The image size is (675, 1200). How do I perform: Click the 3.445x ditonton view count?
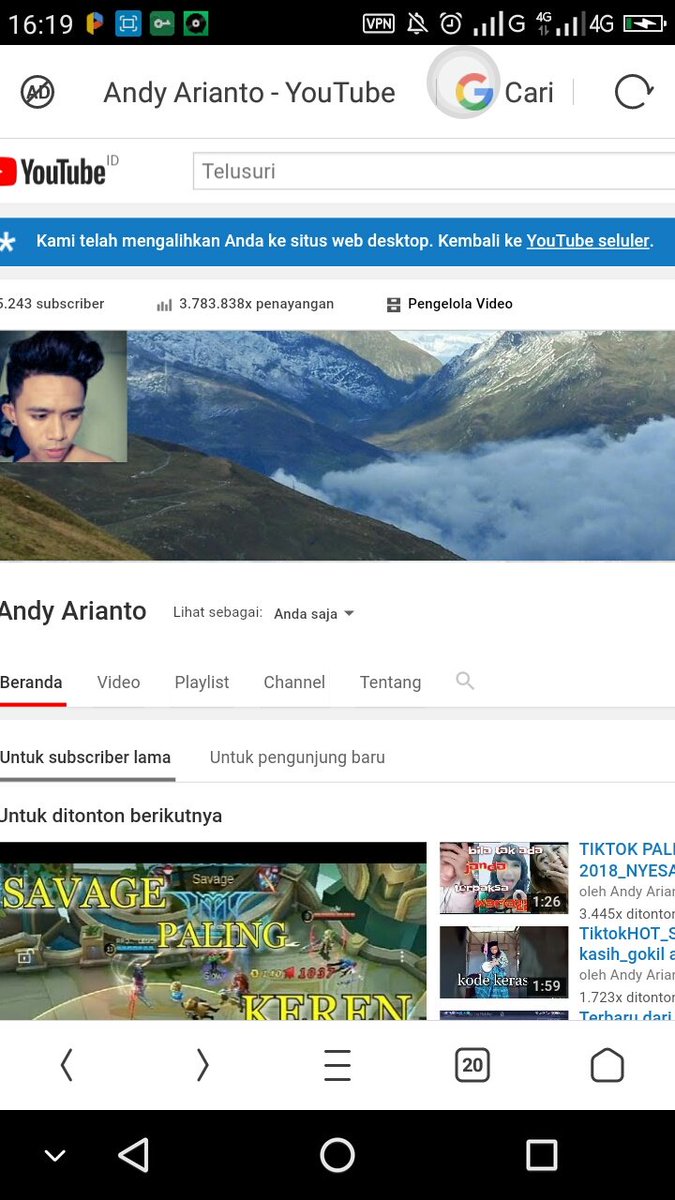(x=627, y=913)
